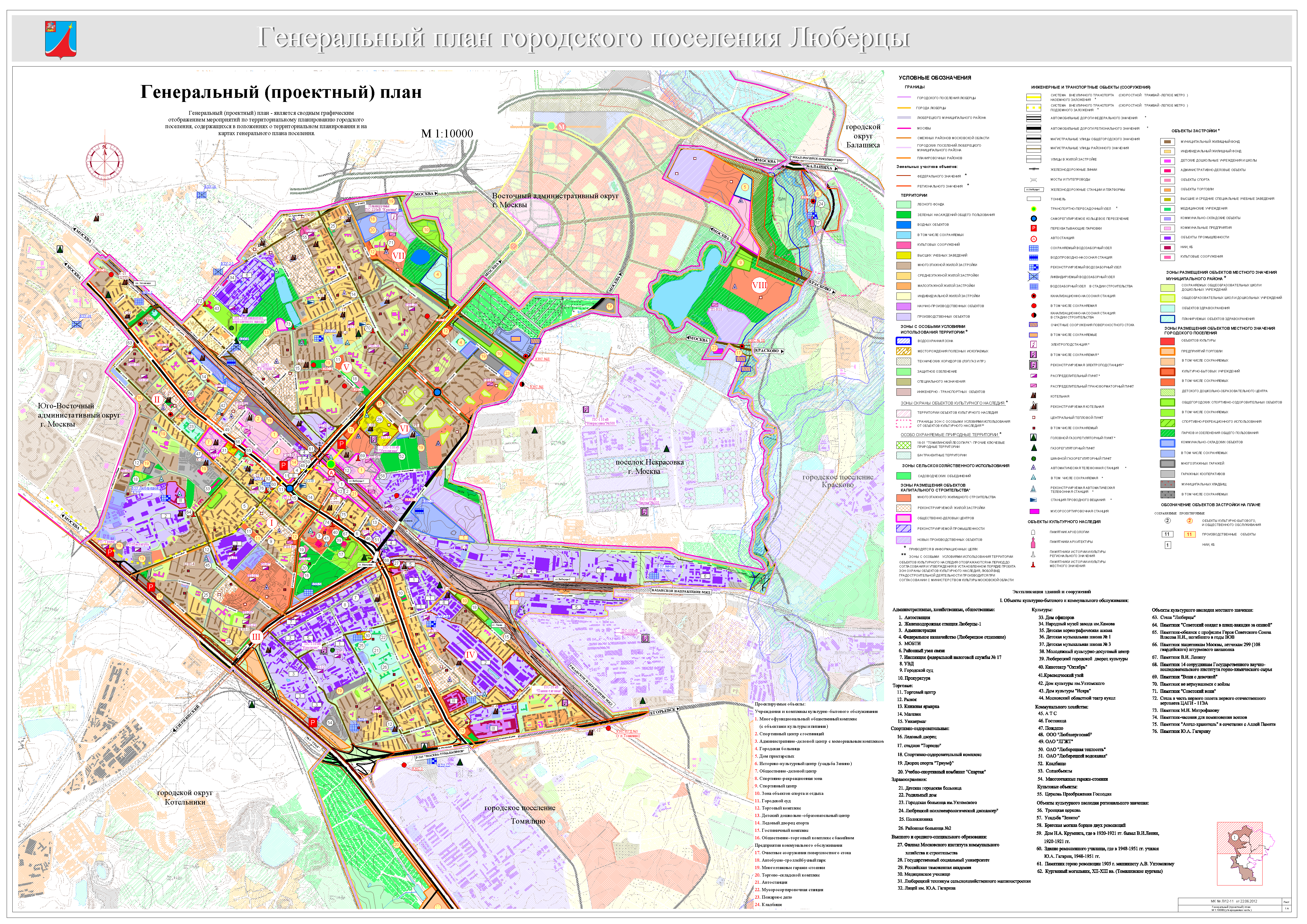The height and width of the screenshot is (924, 1307).
Task: Click the map label поселок Некрасовка
Action: (650, 462)
